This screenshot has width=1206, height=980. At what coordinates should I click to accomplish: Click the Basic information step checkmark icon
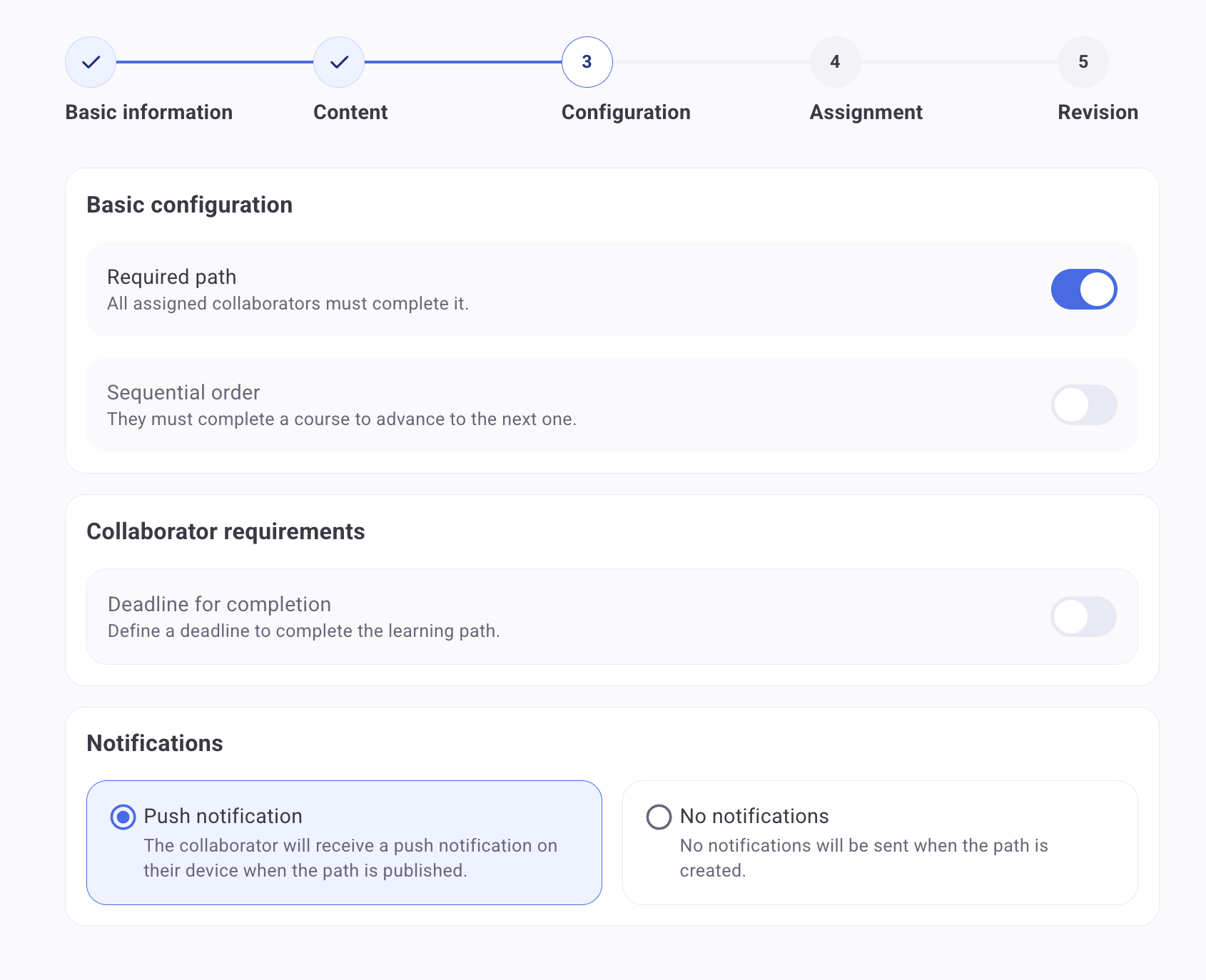pyautogui.click(x=91, y=62)
